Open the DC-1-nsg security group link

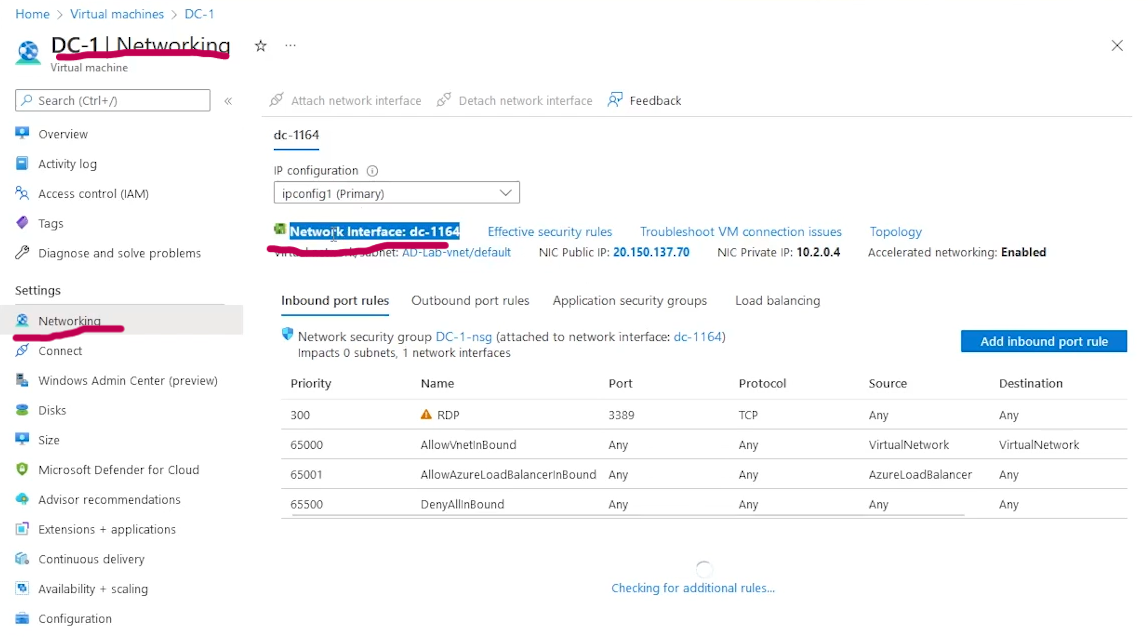click(463, 337)
